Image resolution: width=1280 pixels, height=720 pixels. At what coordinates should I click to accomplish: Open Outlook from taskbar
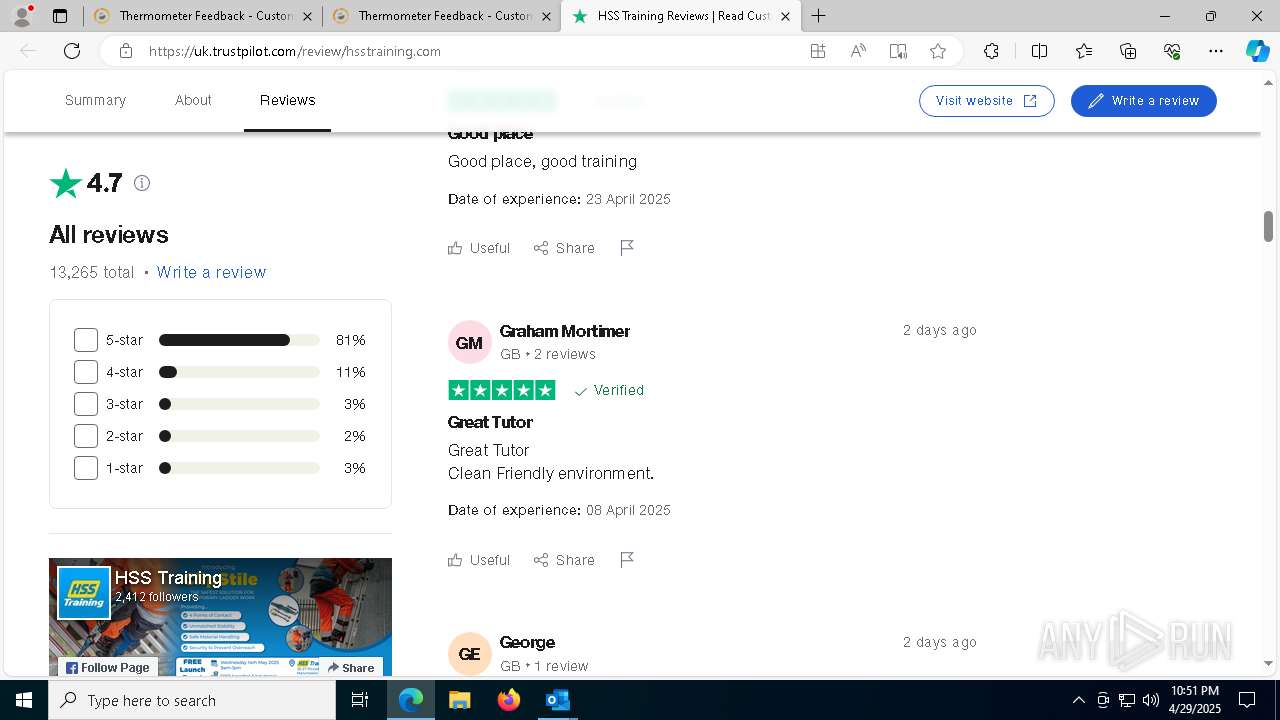click(557, 700)
